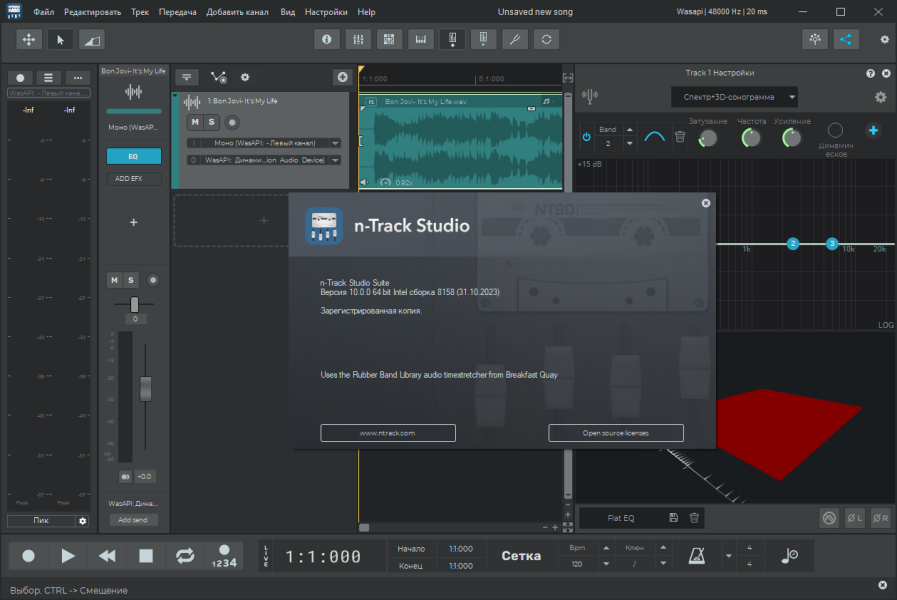897x600 pixels.
Task: Toggle solo S in mixer channel strip
Action: [x=130, y=280]
